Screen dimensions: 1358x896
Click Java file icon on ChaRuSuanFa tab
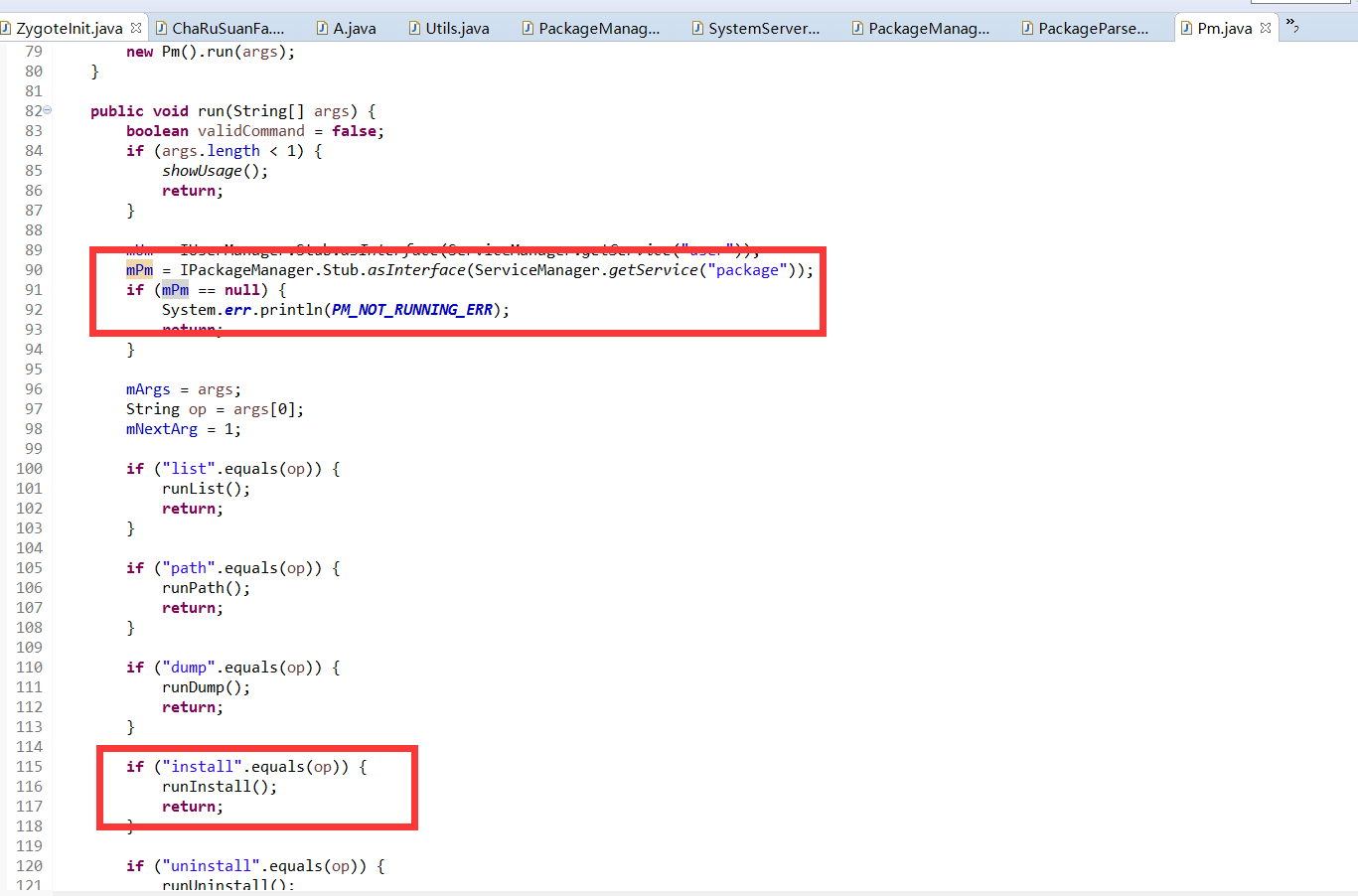(161, 28)
